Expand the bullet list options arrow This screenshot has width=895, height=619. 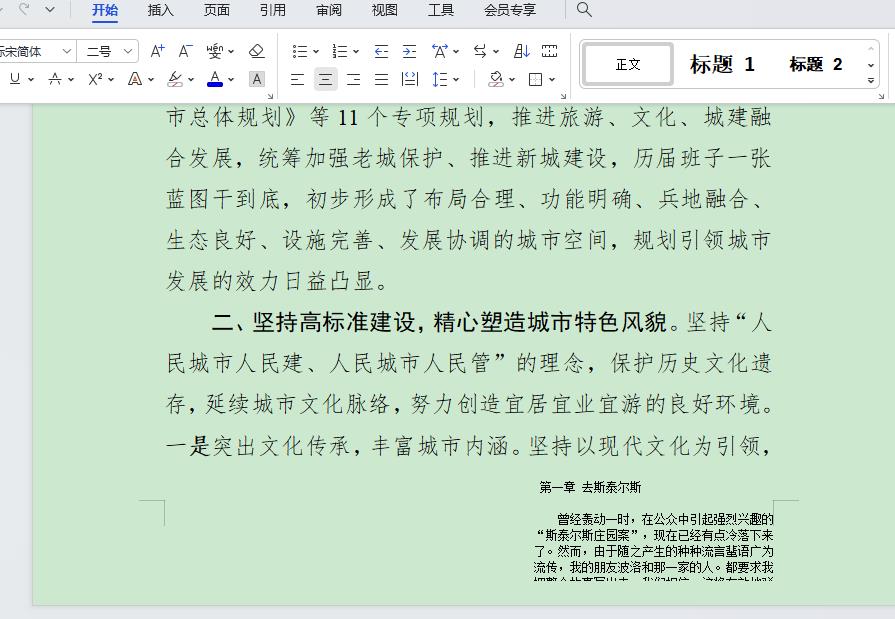[x=316, y=51]
